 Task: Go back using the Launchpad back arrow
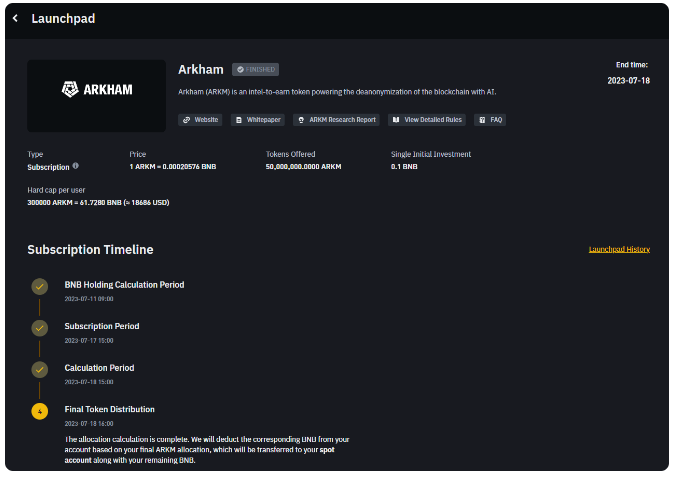[x=15, y=18]
